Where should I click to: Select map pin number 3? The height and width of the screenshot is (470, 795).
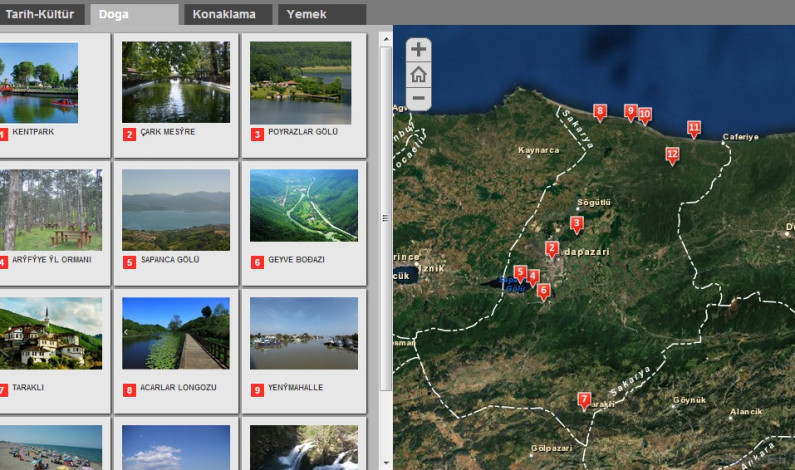pos(576,223)
